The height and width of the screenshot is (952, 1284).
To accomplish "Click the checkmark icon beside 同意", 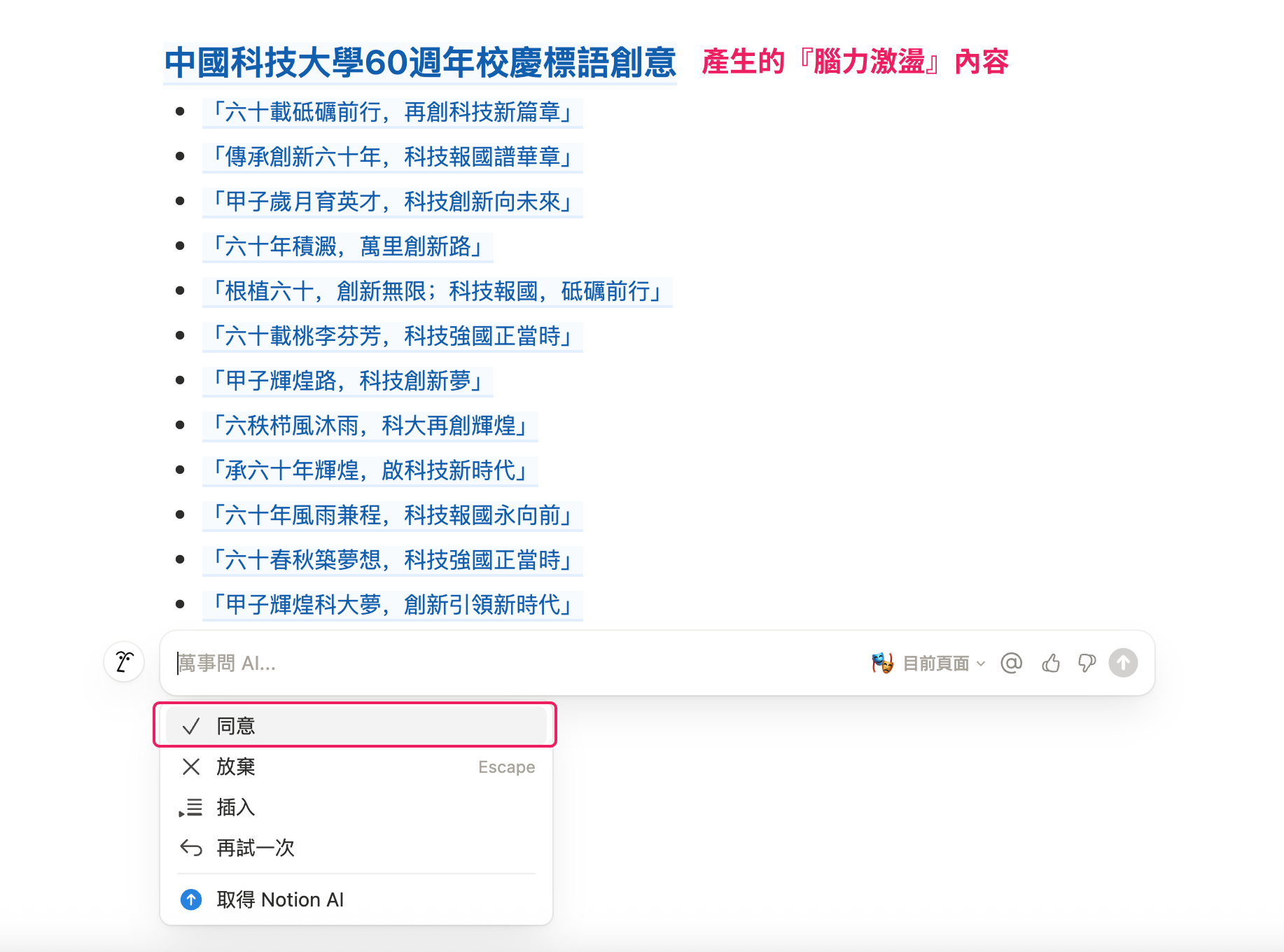I will pyautogui.click(x=191, y=727).
